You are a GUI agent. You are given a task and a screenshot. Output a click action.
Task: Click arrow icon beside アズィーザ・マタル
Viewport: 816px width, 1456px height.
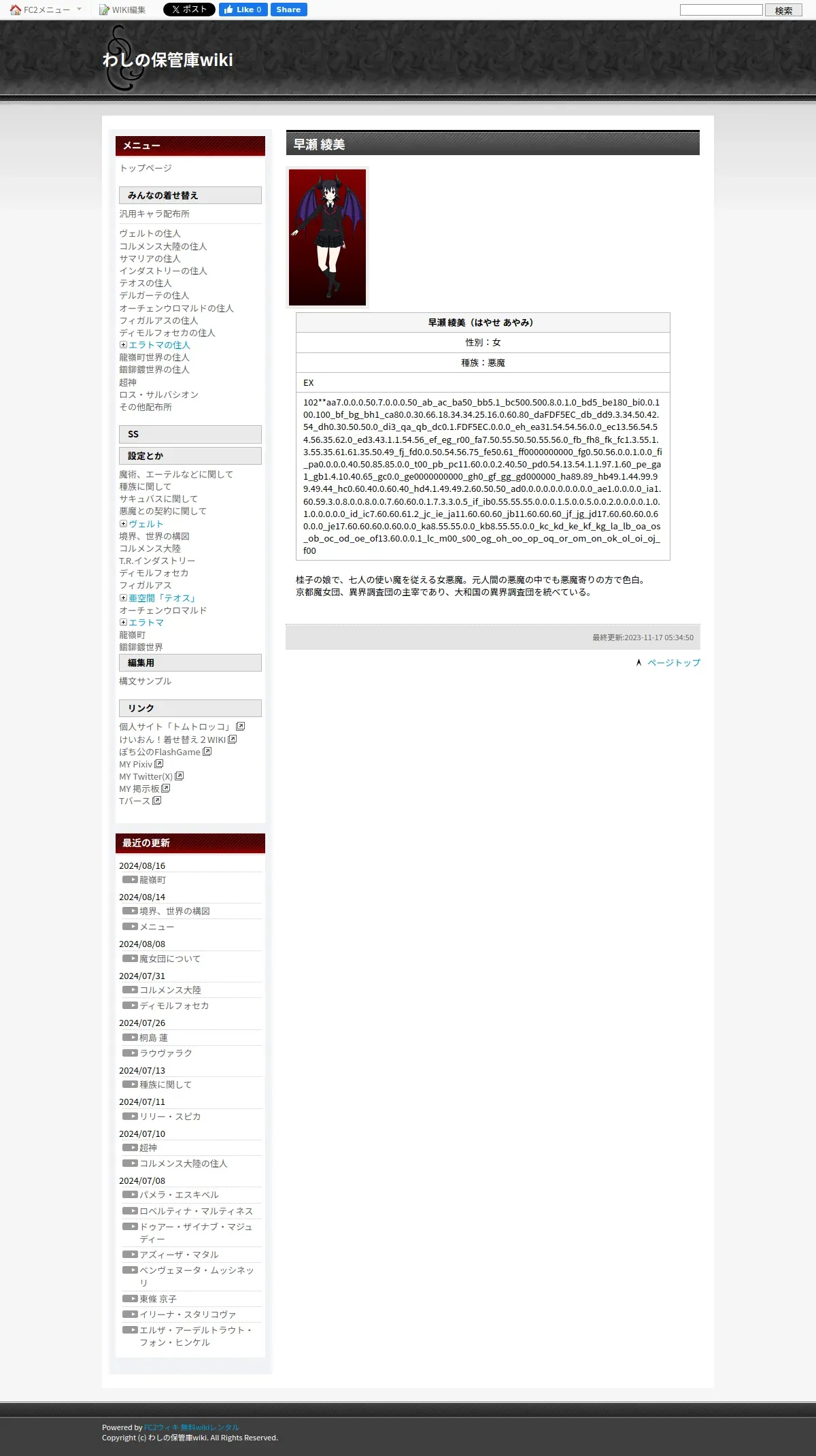click(x=130, y=1254)
